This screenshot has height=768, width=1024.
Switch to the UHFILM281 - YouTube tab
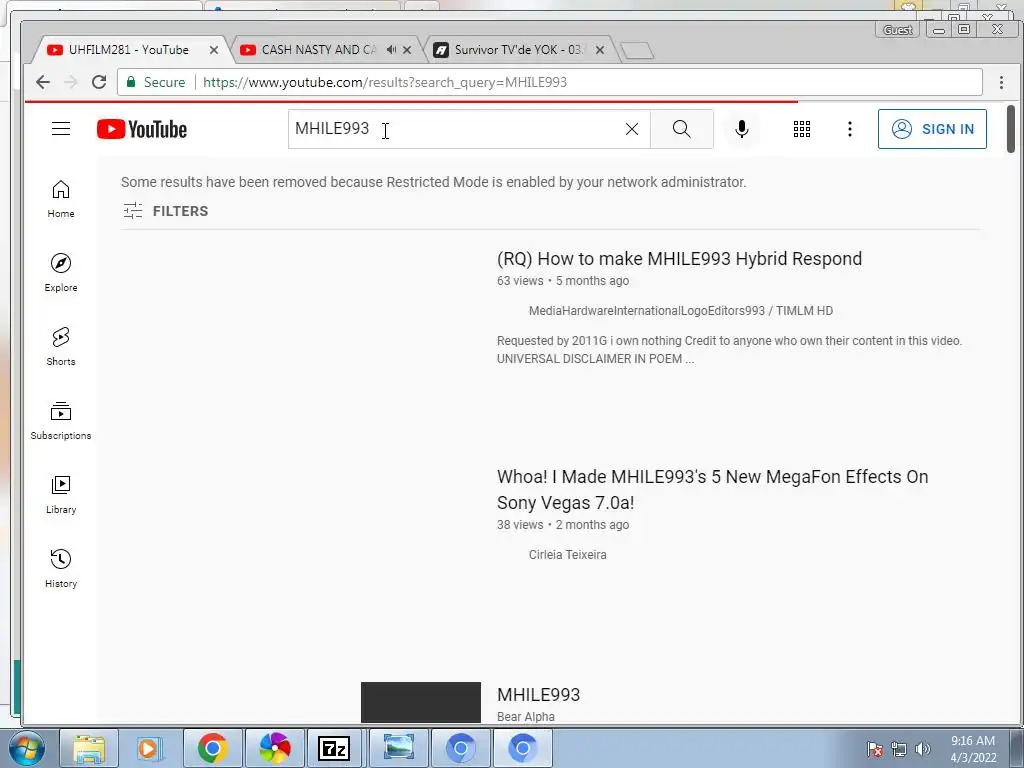(128, 50)
